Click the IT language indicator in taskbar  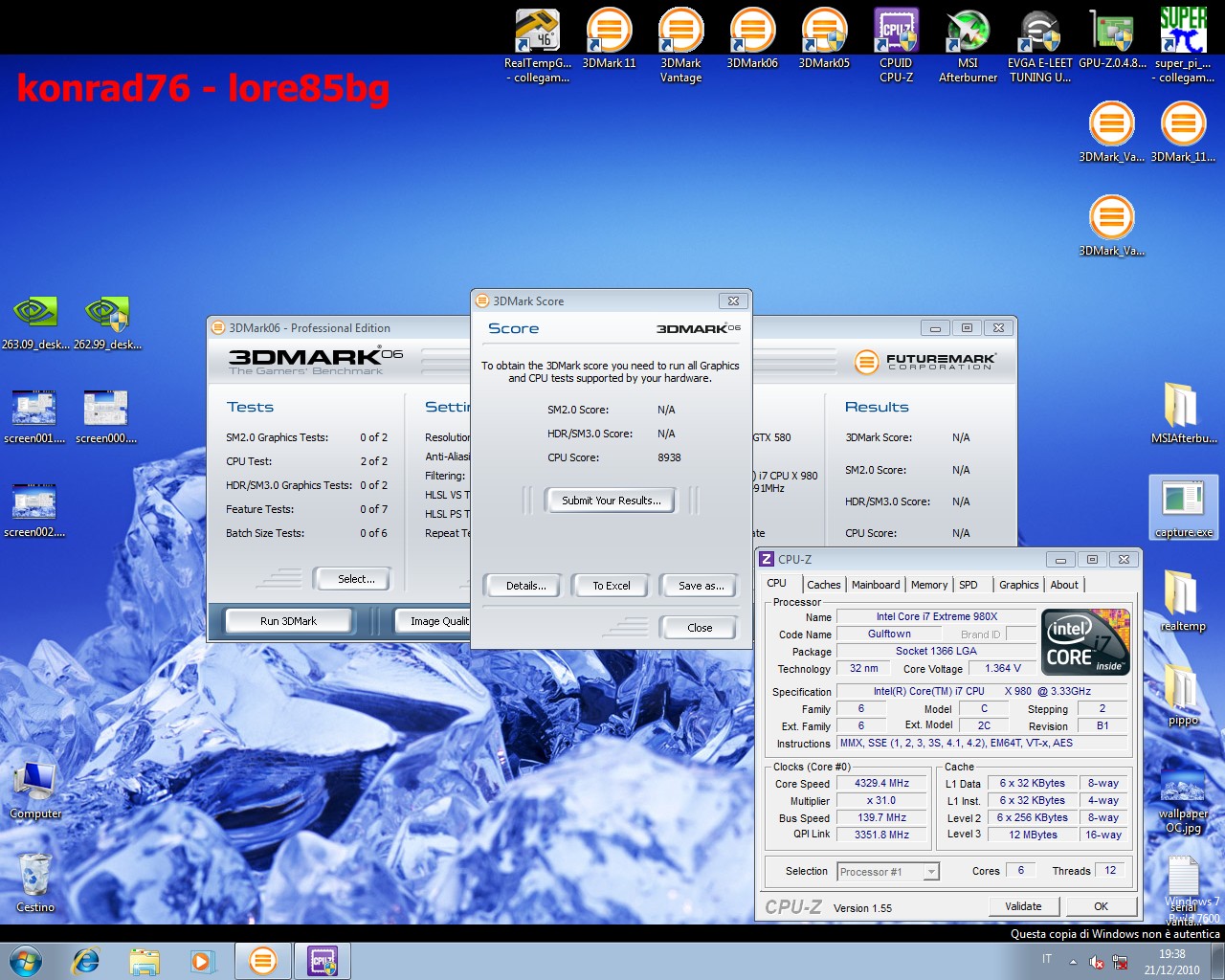1046,960
